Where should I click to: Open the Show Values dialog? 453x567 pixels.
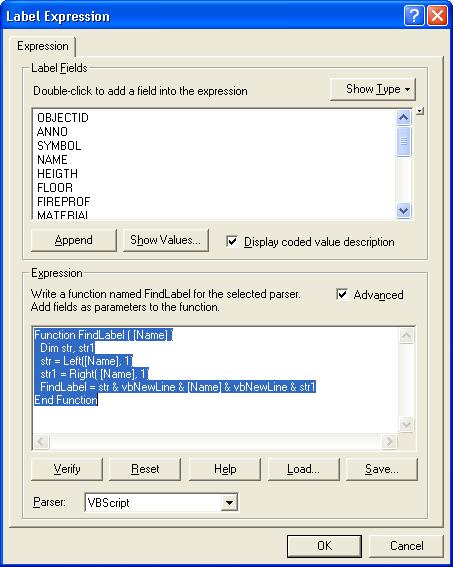[x=166, y=240]
